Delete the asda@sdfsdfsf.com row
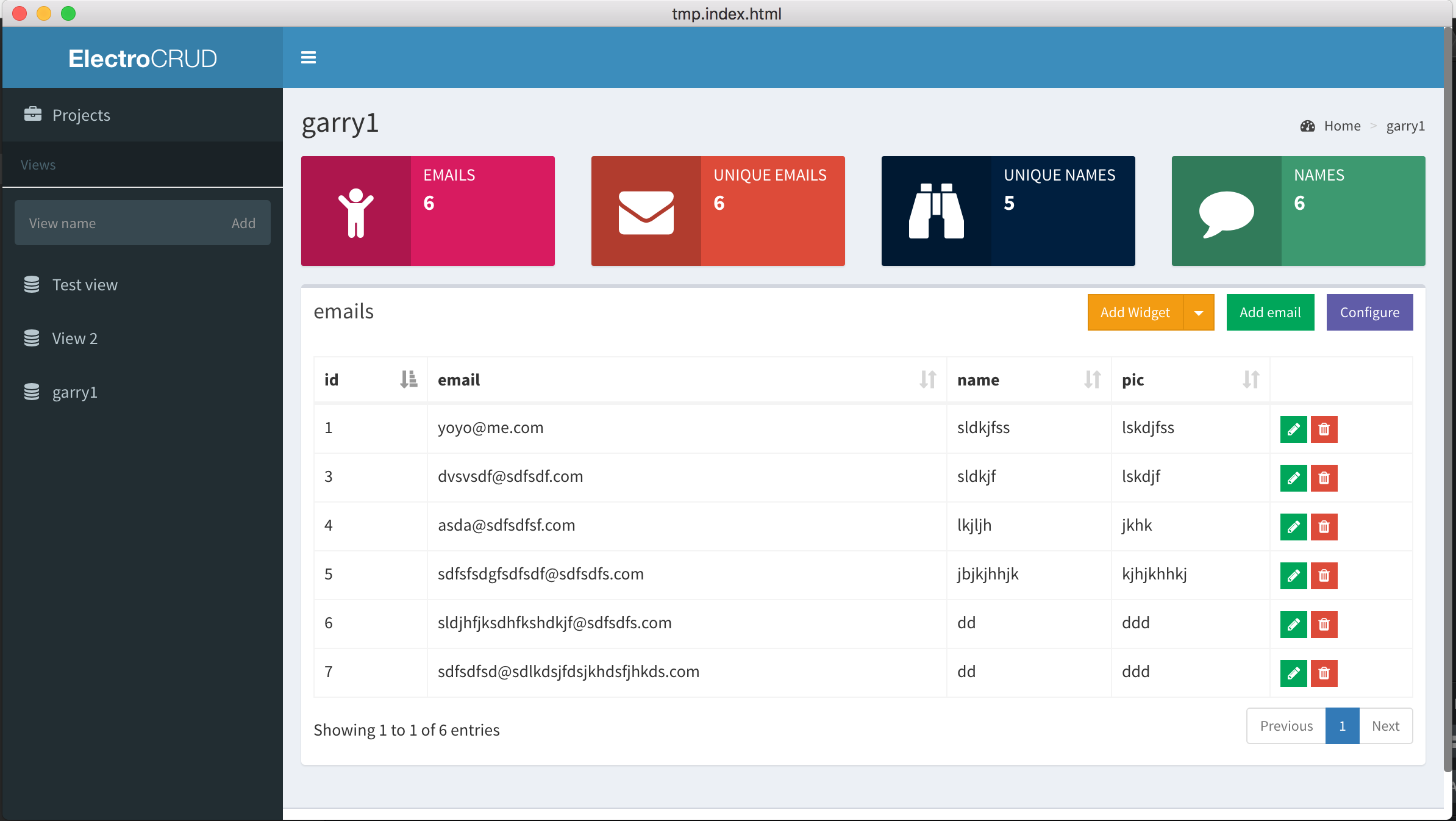1456x821 pixels. click(x=1324, y=527)
